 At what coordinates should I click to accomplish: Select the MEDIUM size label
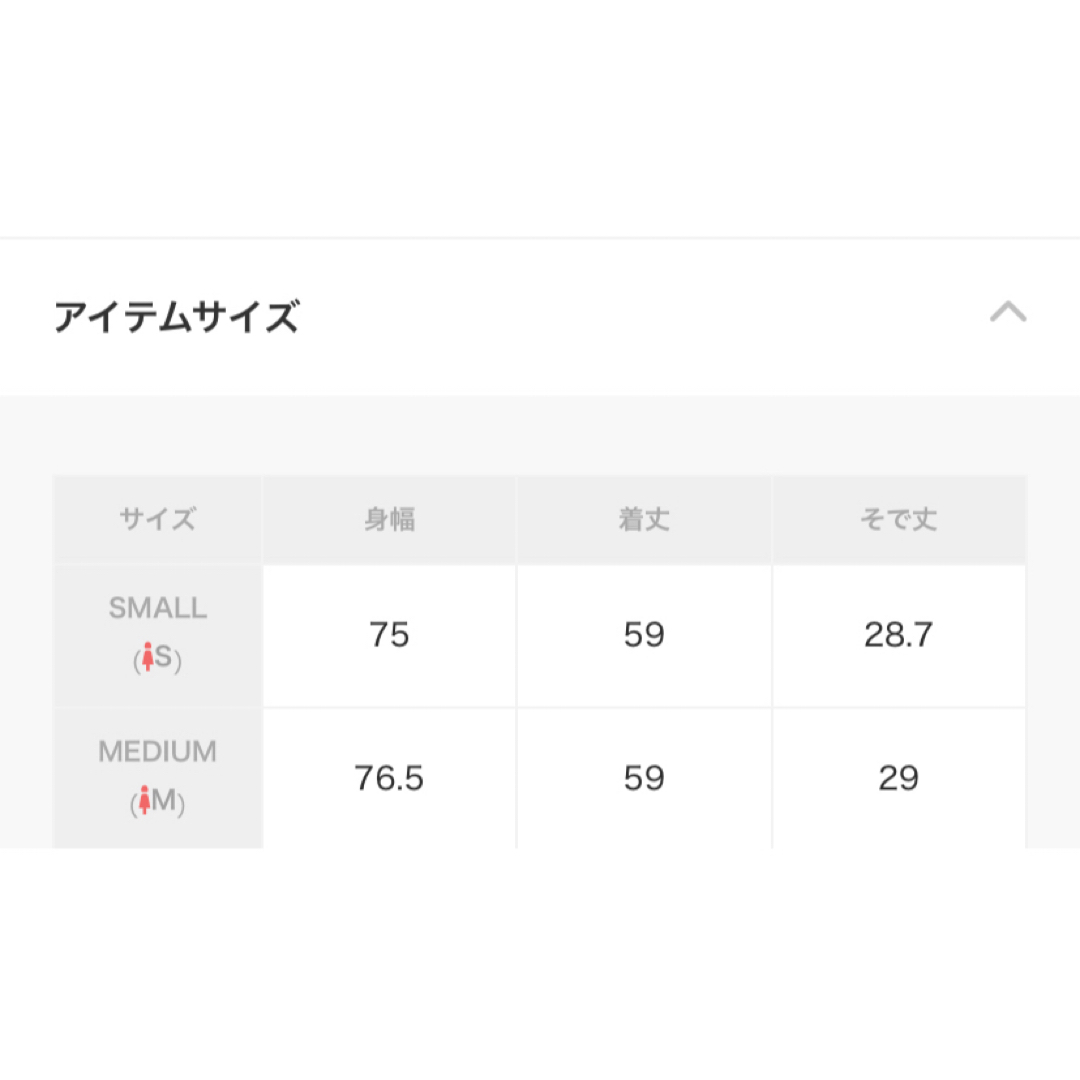158,751
